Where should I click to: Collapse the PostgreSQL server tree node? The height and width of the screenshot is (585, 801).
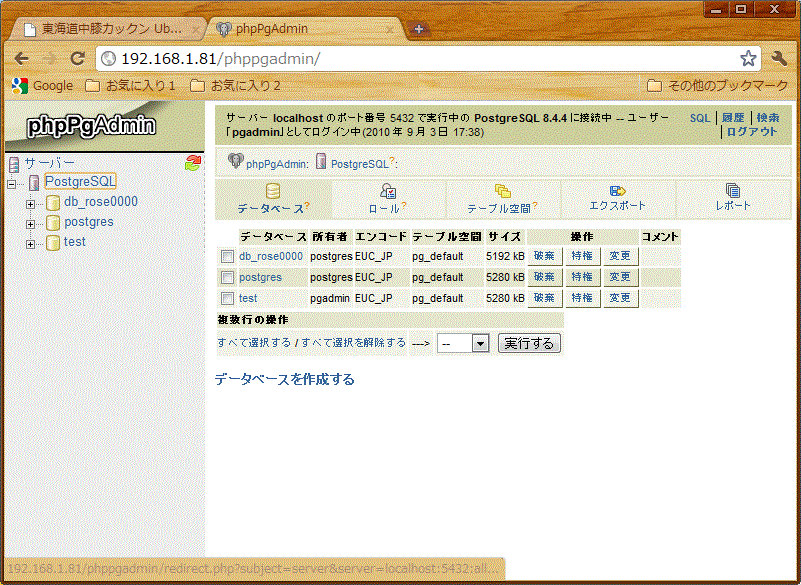pos(12,184)
